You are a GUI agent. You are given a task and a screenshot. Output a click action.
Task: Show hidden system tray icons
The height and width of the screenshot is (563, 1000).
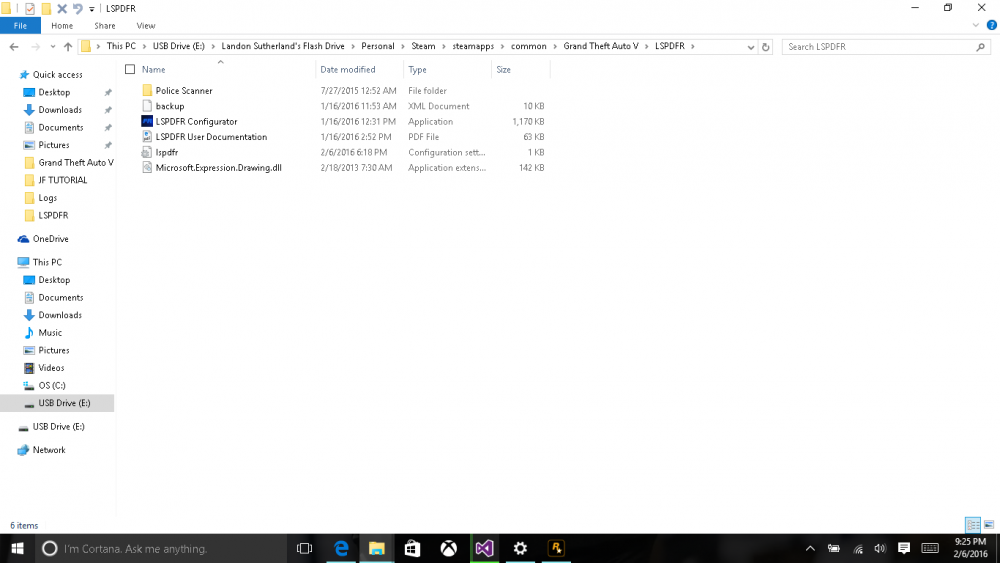(x=810, y=548)
